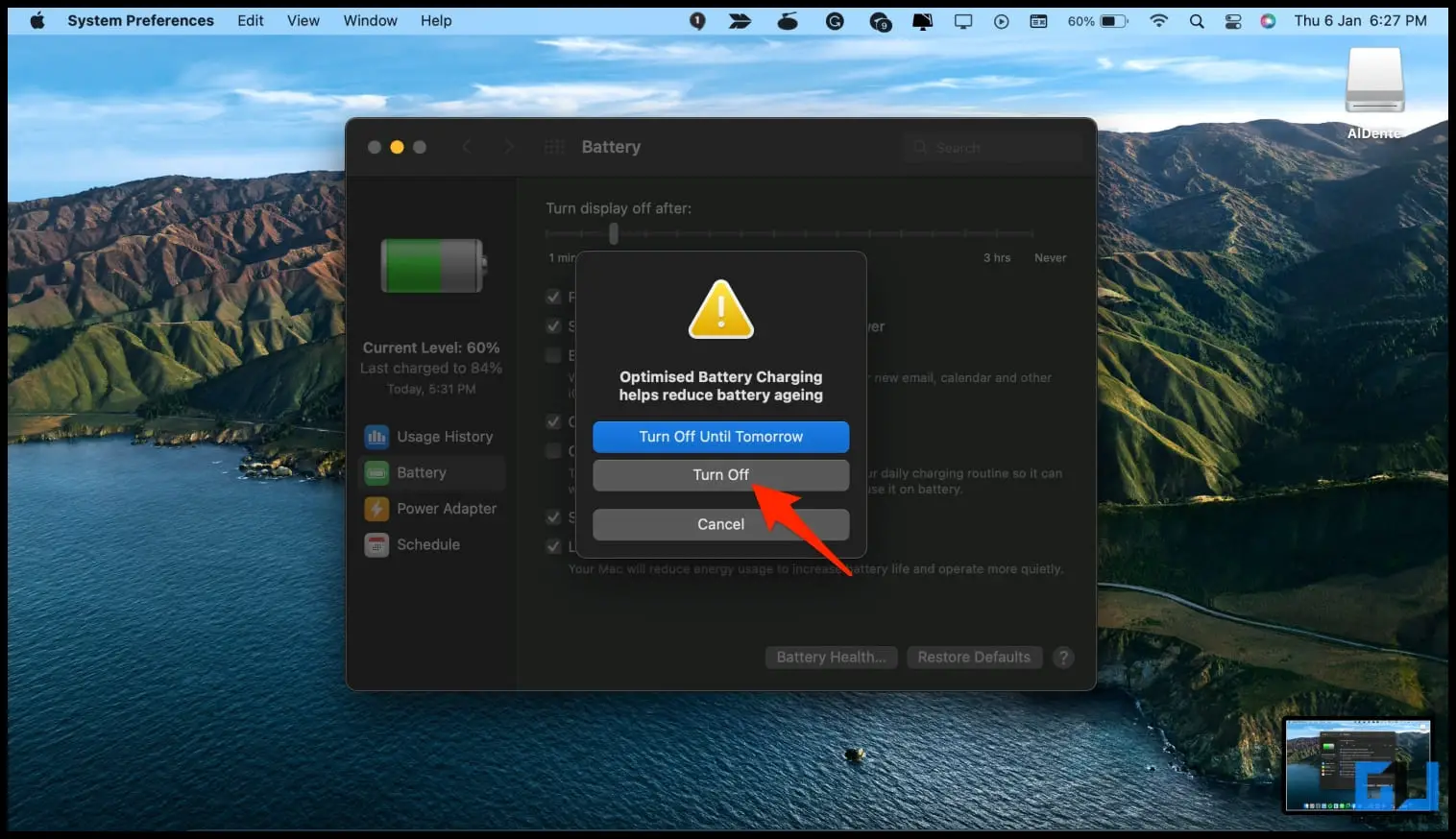Open the battery status menu showing 60%
This screenshot has height=839, width=1456.
(1098, 20)
